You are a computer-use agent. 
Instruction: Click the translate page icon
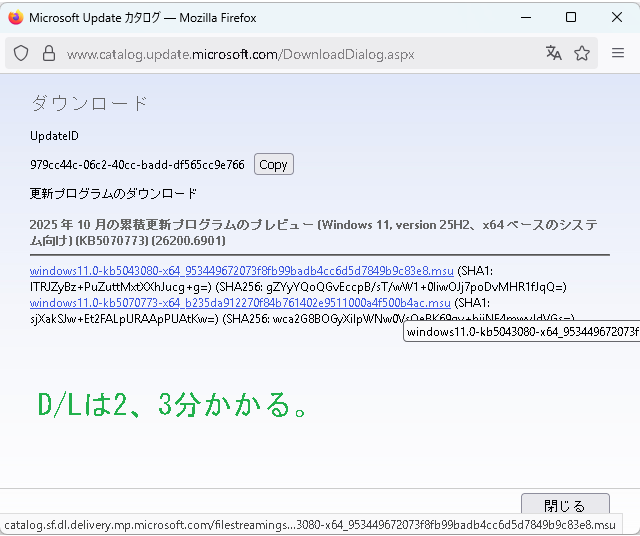pyautogui.click(x=553, y=54)
